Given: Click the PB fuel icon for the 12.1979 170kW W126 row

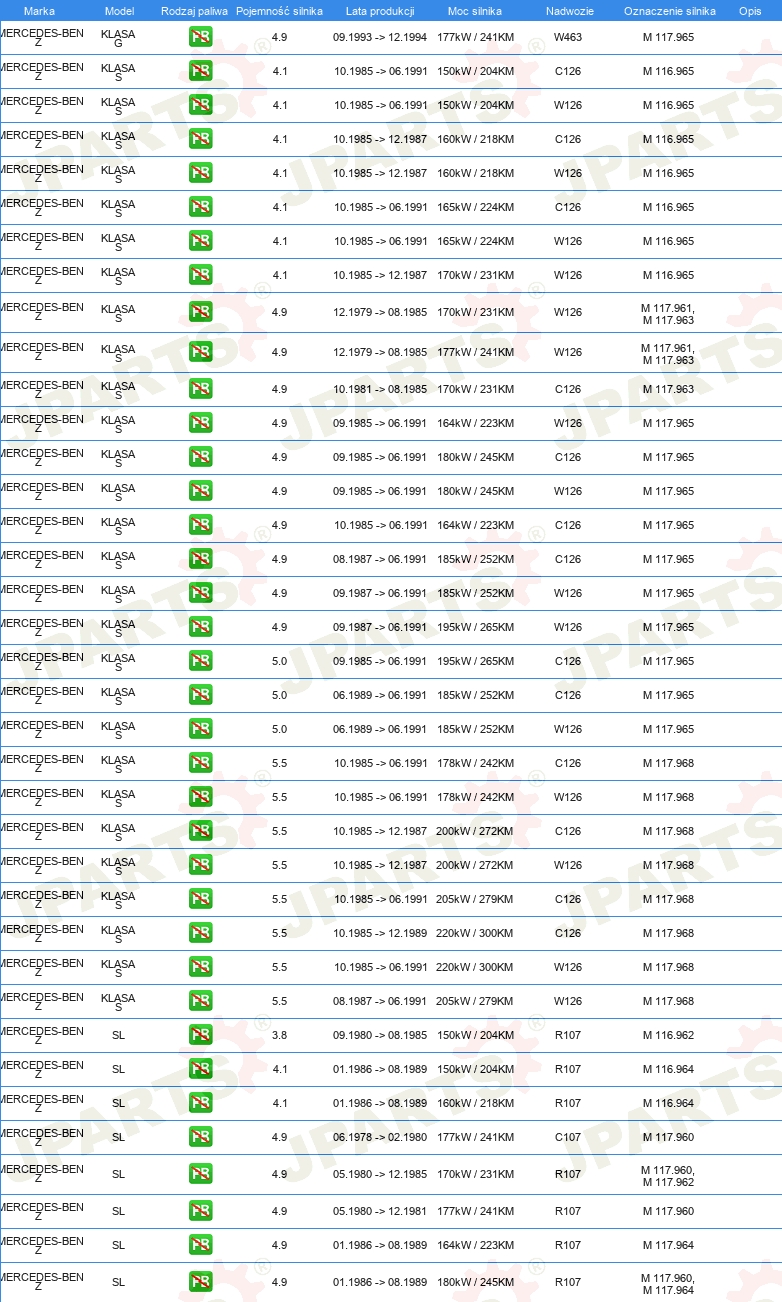Looking at the screenshot, I should pos(200,313).
